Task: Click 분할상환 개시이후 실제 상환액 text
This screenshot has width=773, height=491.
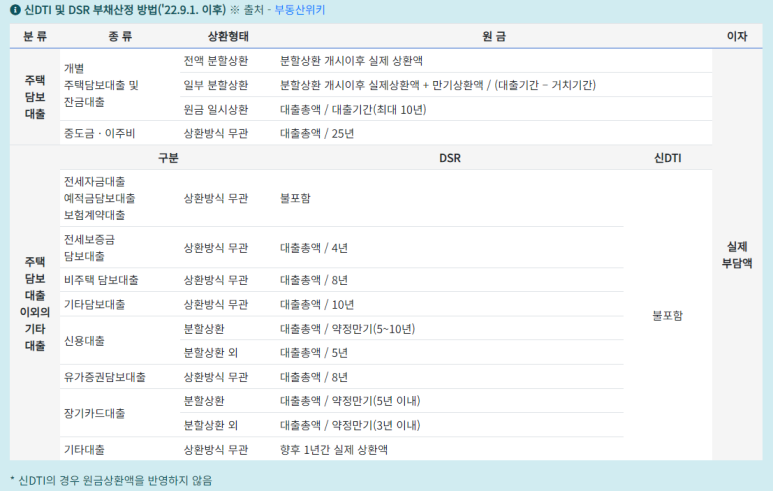Action: [351, 61]
